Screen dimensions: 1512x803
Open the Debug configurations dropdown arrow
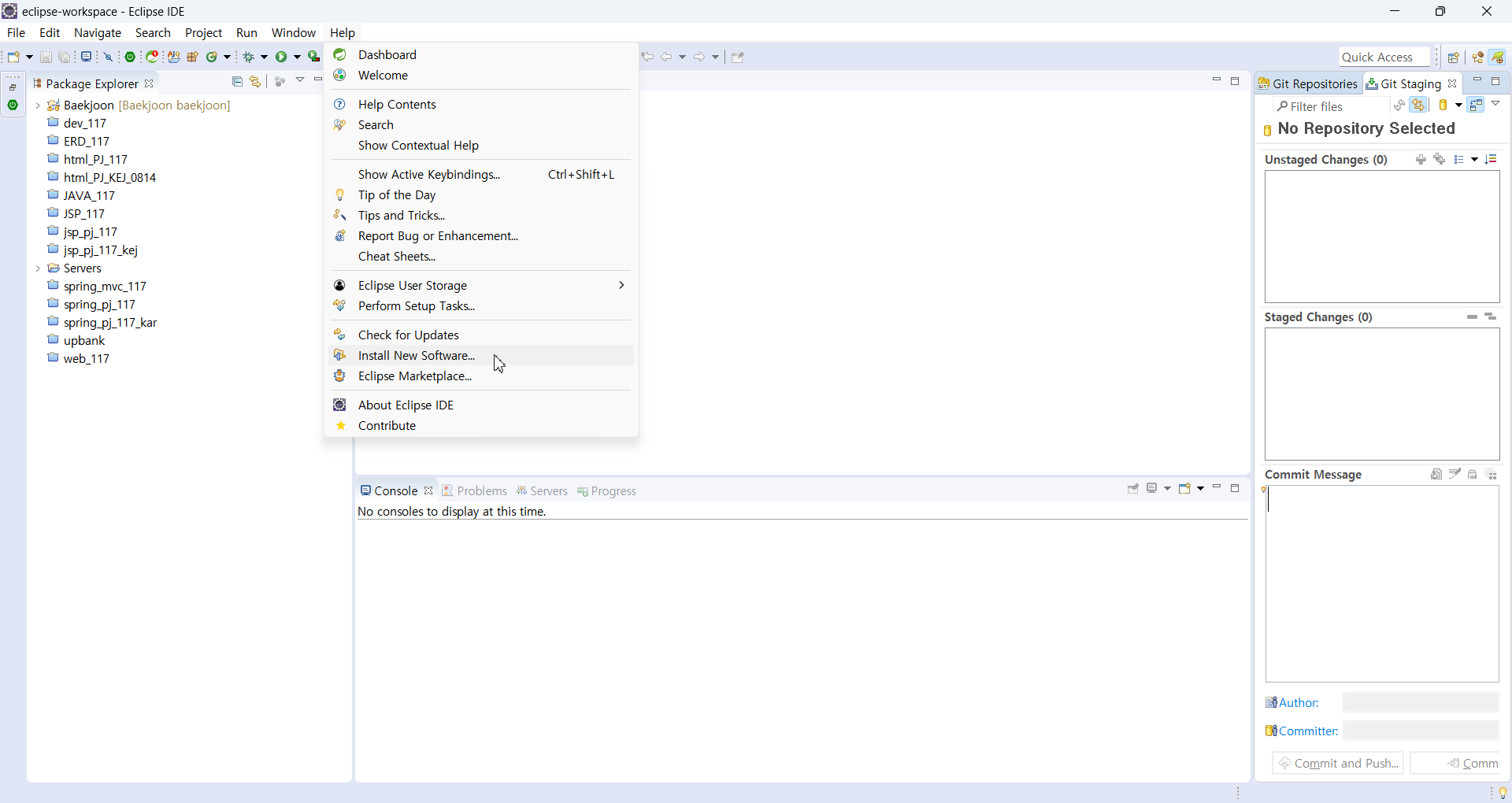(x=264, y=57)
